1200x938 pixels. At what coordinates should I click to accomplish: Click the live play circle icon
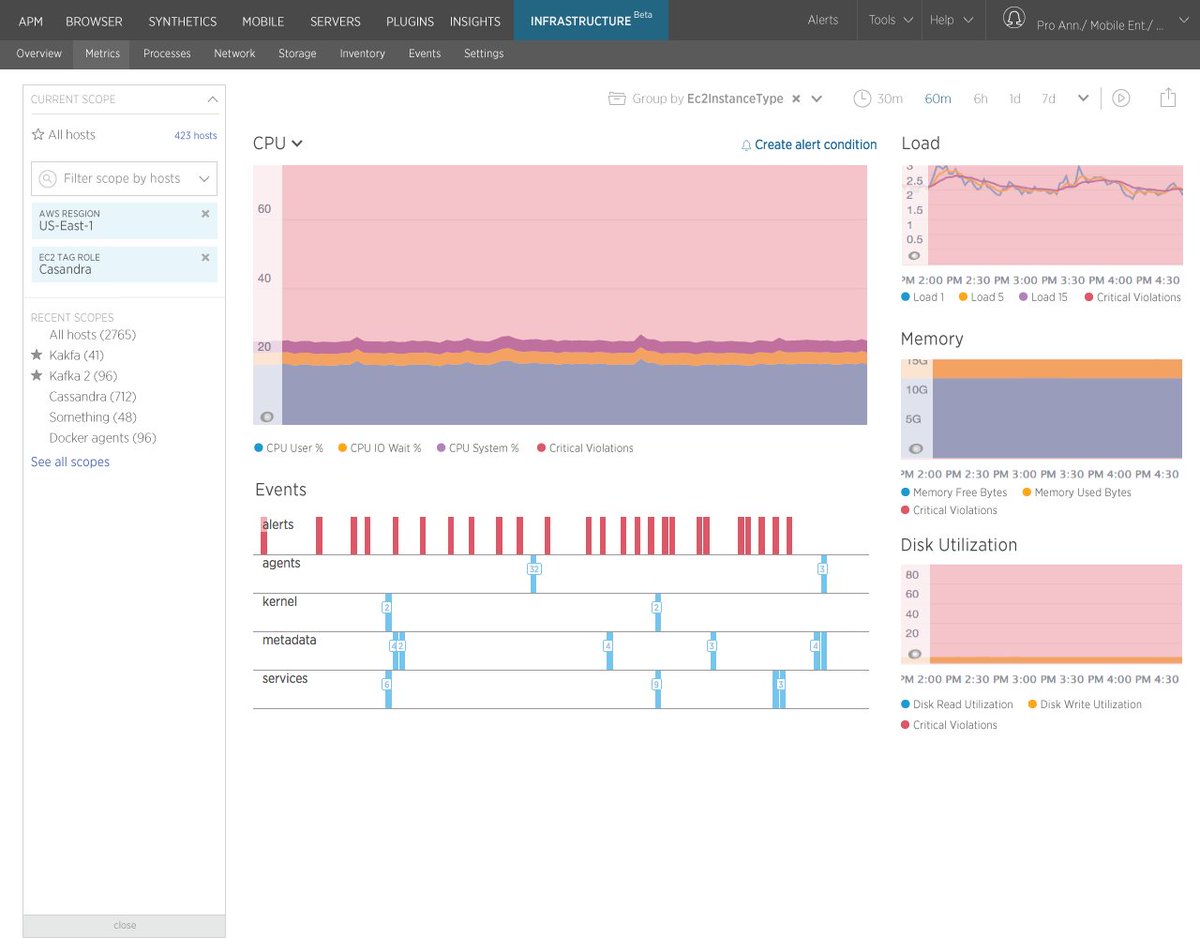pyautogui.click(x=1121, y=98)
